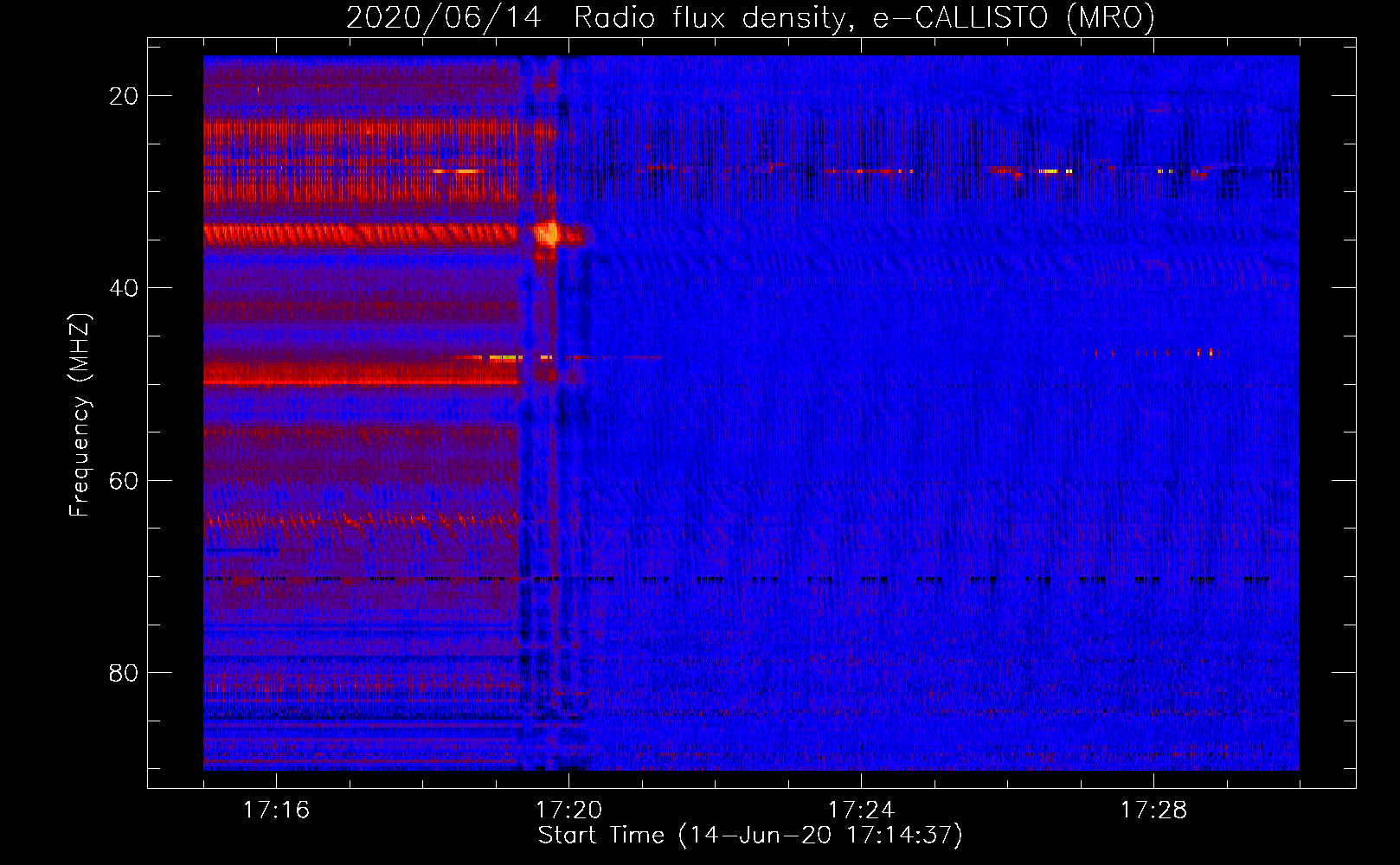Click the bright yellow burst near 17:20
1400x865 pixels.
549,233
